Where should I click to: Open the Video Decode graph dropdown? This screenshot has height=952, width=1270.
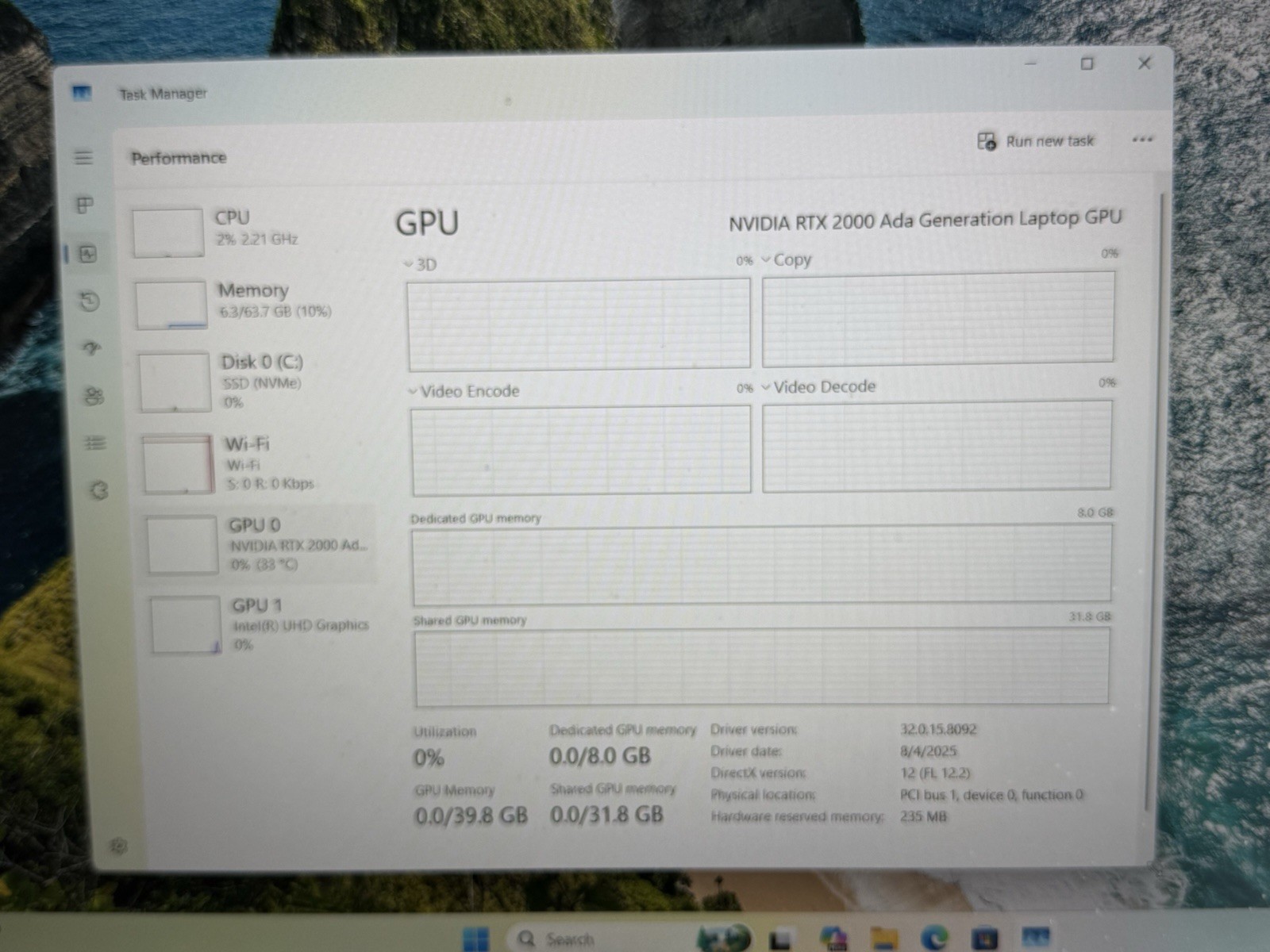[x=818, y=386]
